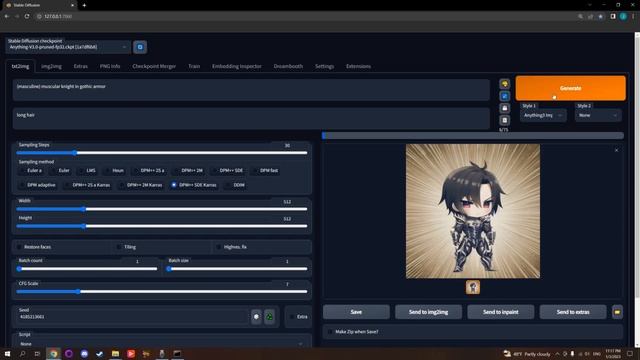Click the orange Generate button
The height and width of the screenshot is (360, 640).
pyautogui.click(x=570, y=88)
